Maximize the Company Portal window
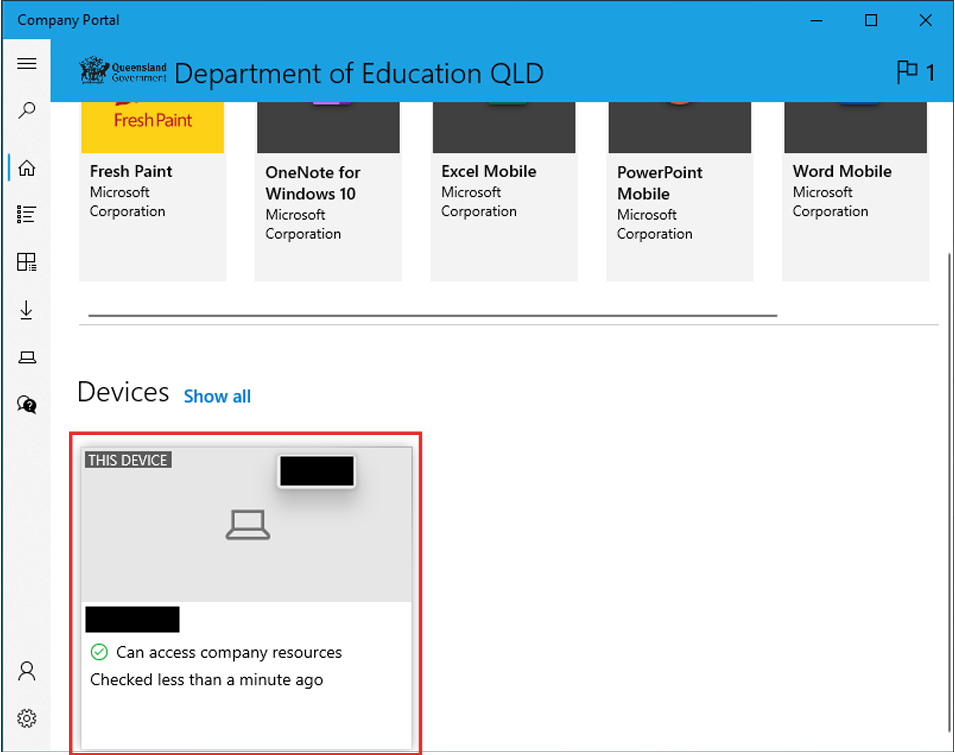 871,20
